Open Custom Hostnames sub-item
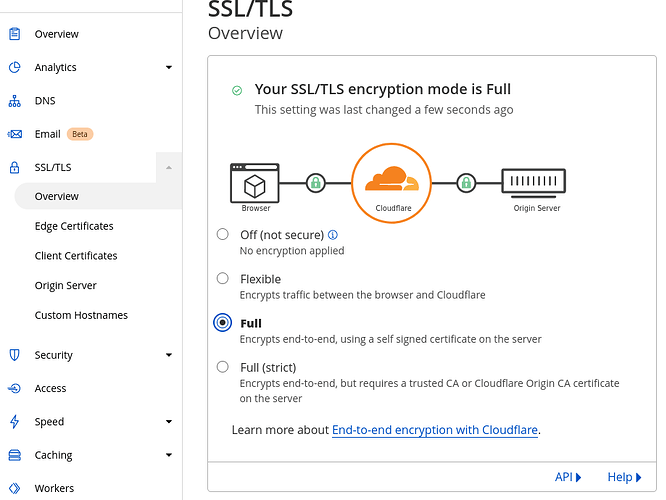 (81, 315)
